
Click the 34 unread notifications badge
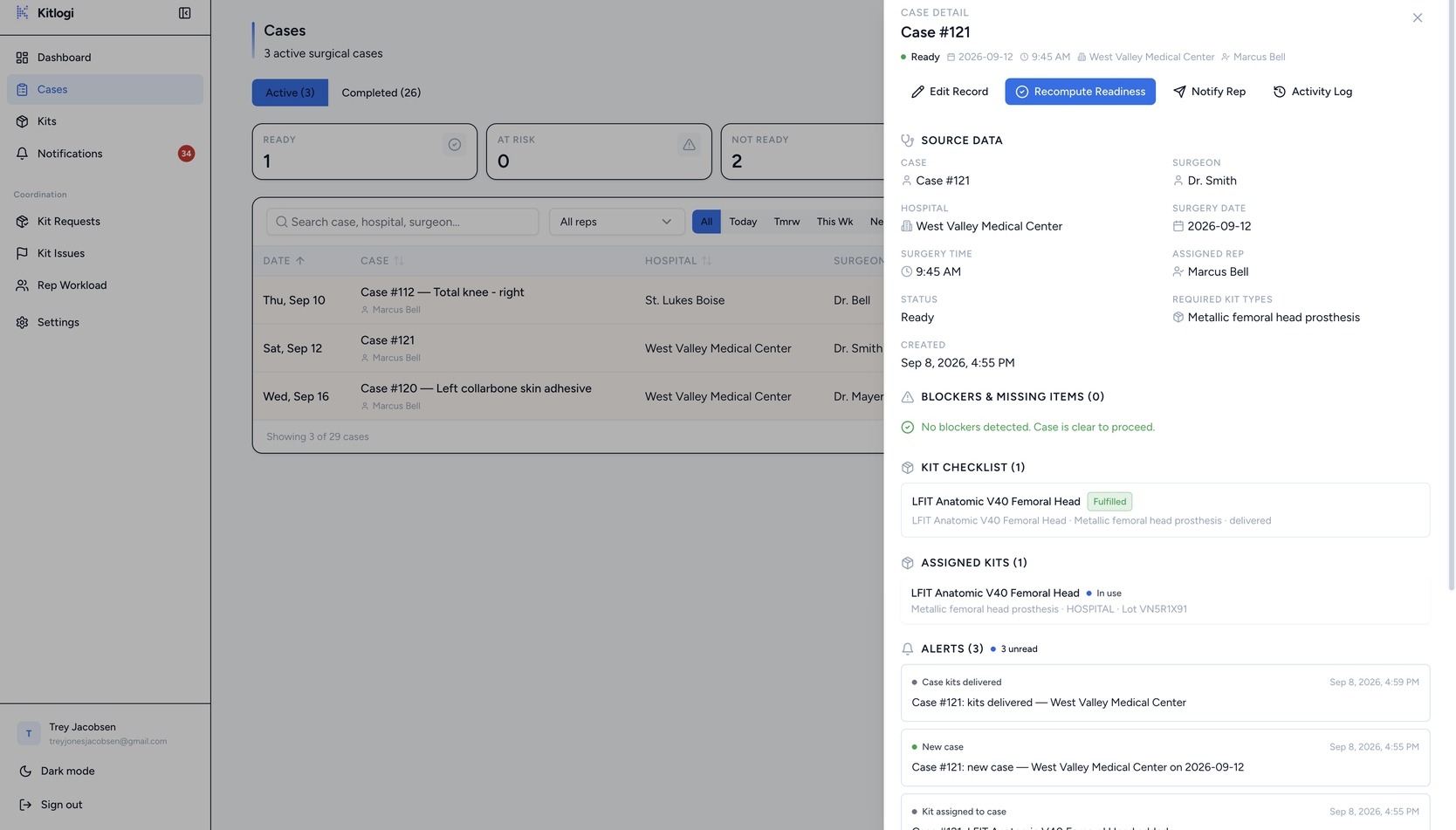[x=186, y=154]
